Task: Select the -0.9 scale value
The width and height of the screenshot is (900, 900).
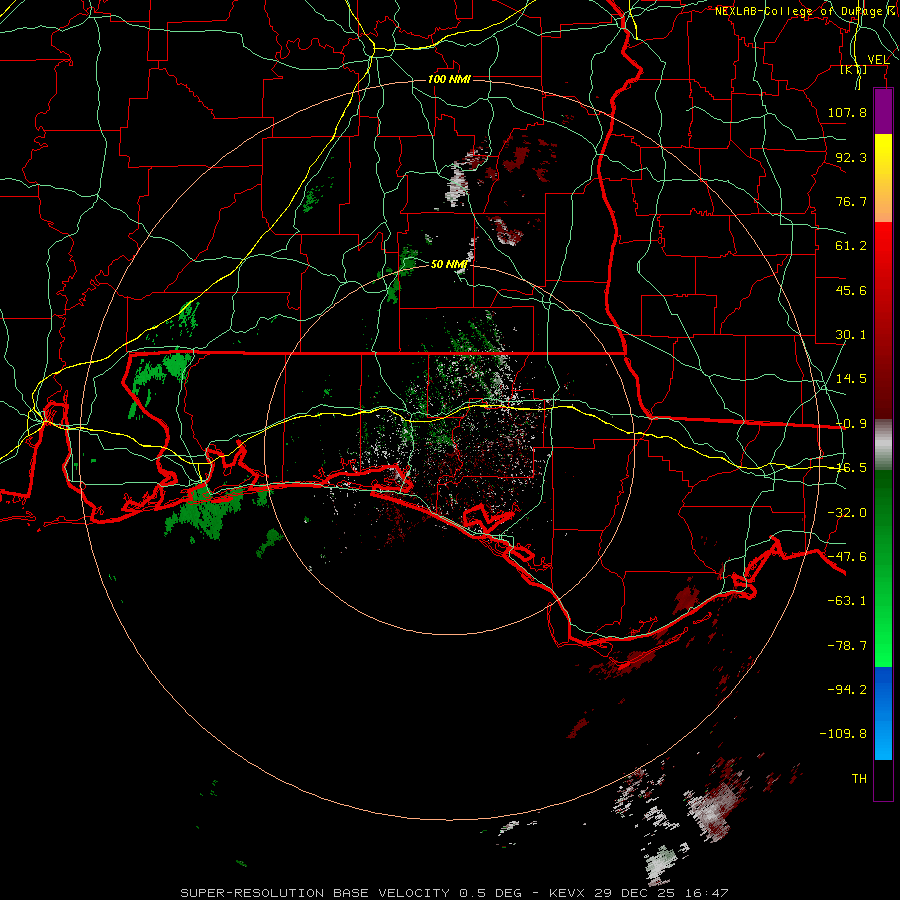Action: click(x=851, y=424)
